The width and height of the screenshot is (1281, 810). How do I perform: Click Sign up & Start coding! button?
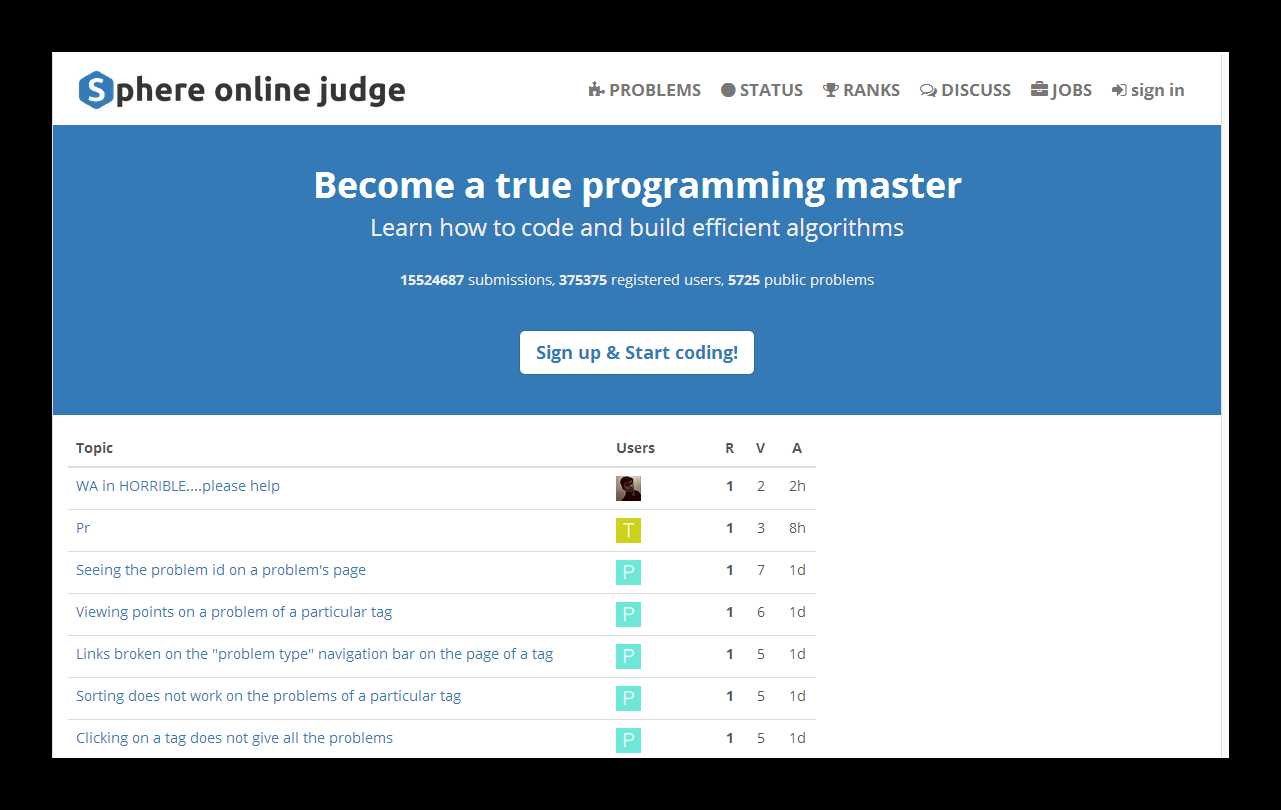637,352
